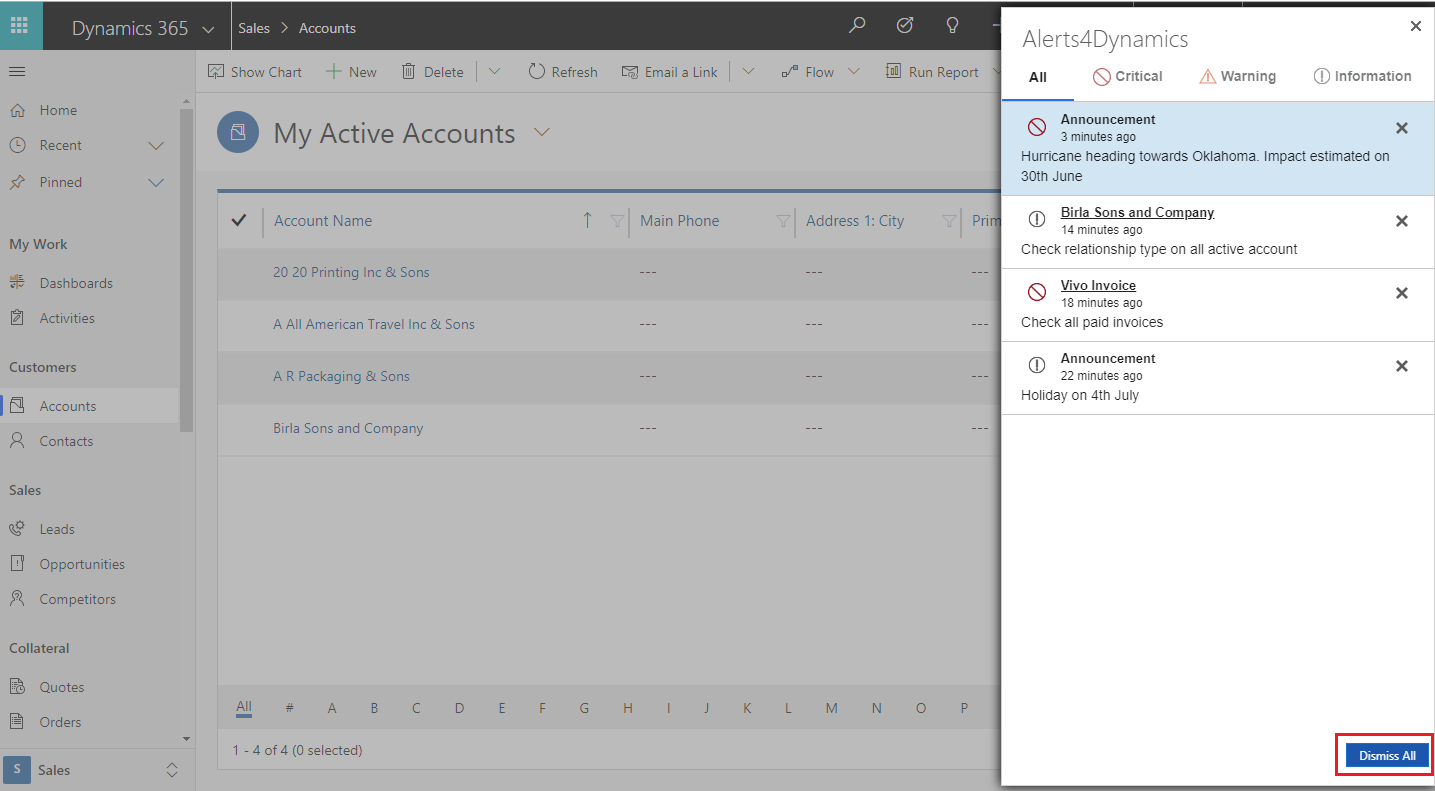Click the Refresh toolbar command
The image size is (1435, 791).
tap(563, 72)
